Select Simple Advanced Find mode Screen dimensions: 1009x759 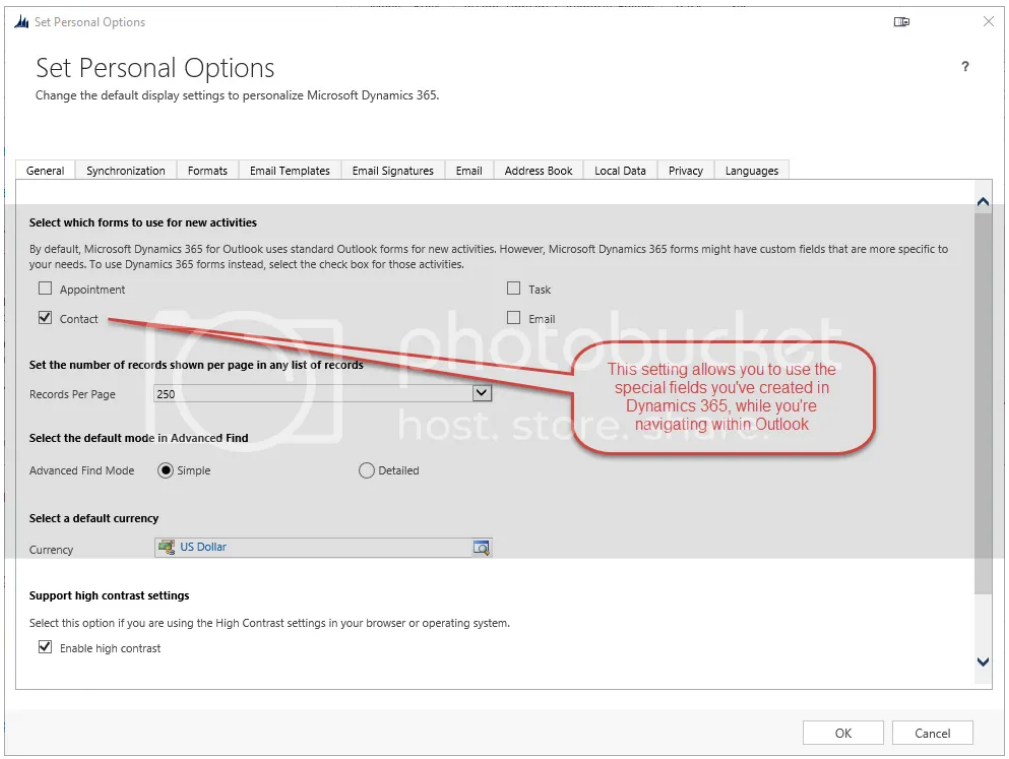pyautogui.click(x=165, y=471)
